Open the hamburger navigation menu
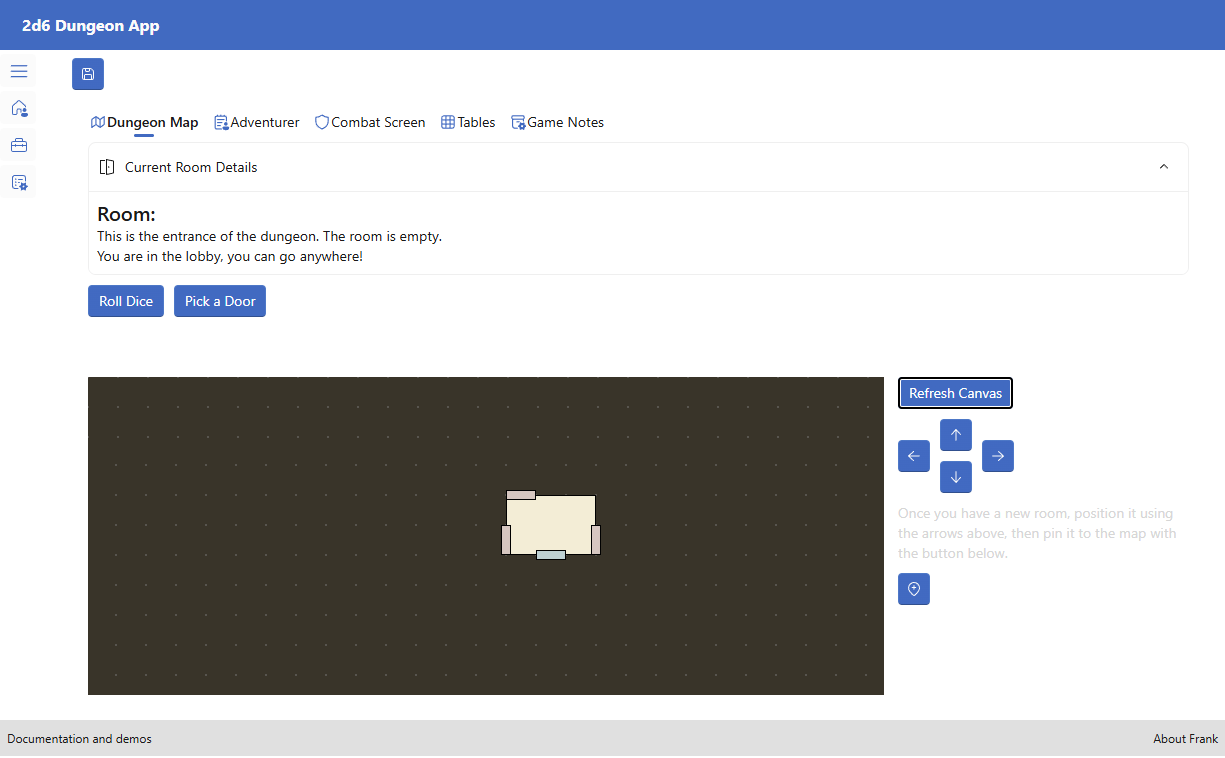 19,71
